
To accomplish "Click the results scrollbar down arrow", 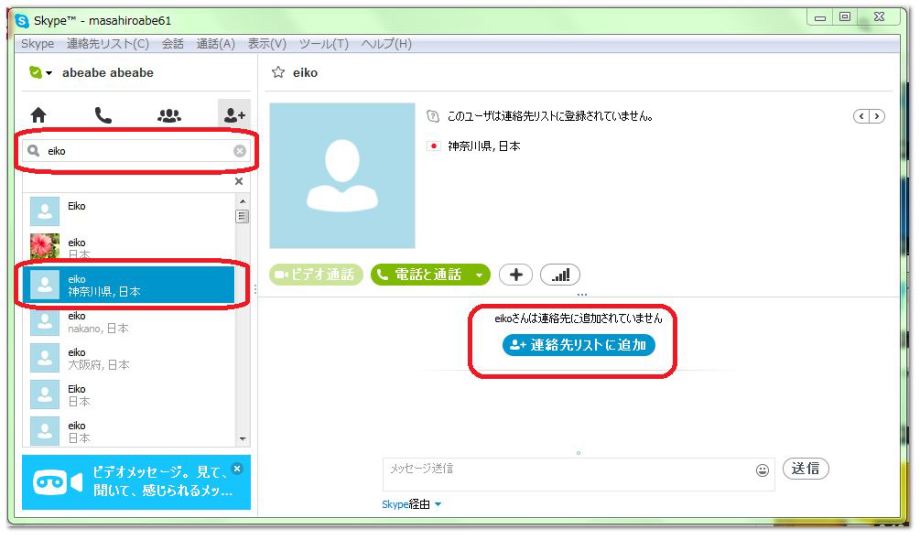I will (x=242, y=439).
